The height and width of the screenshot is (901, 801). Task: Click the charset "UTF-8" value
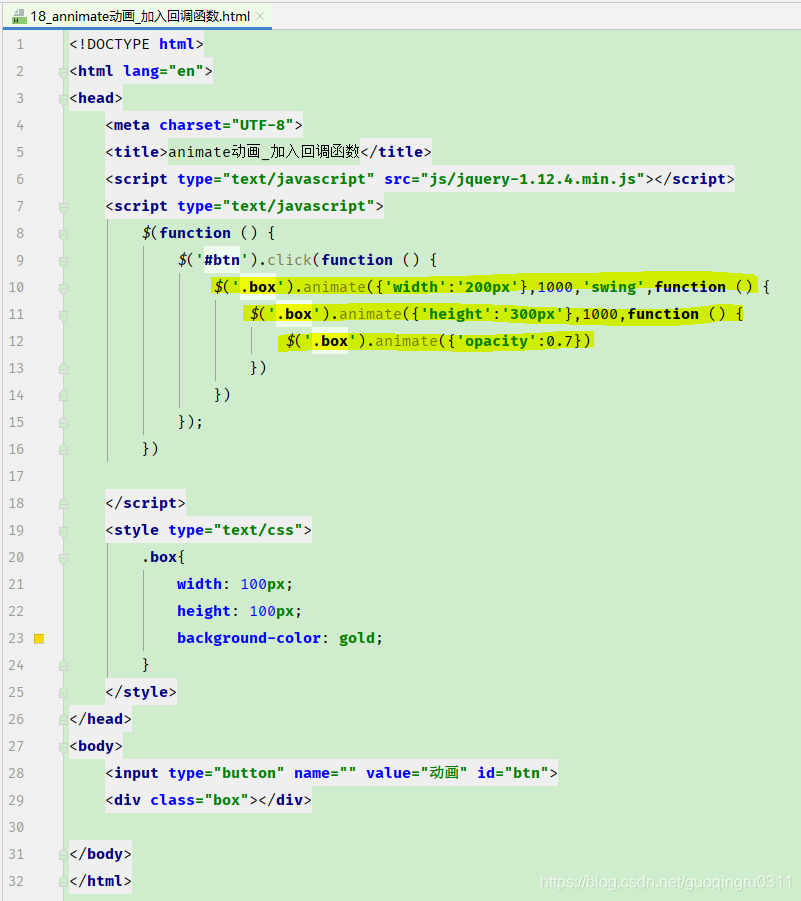262,125
